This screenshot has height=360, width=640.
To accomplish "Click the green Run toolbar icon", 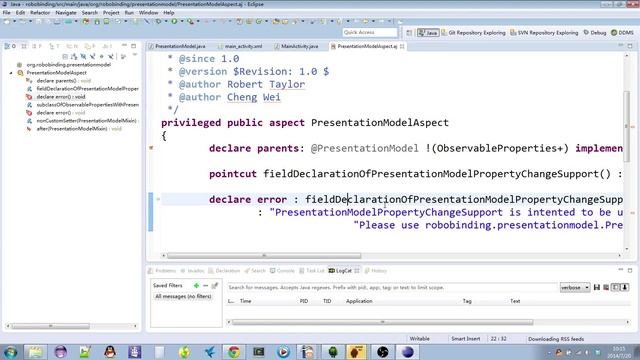I will tap(174, 21).
